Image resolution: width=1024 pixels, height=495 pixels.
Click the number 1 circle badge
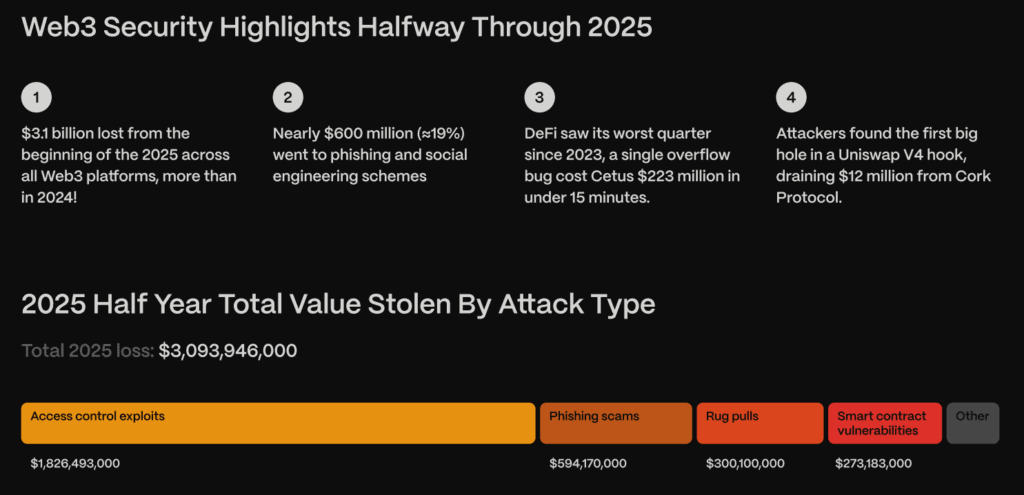pos(36,97)
